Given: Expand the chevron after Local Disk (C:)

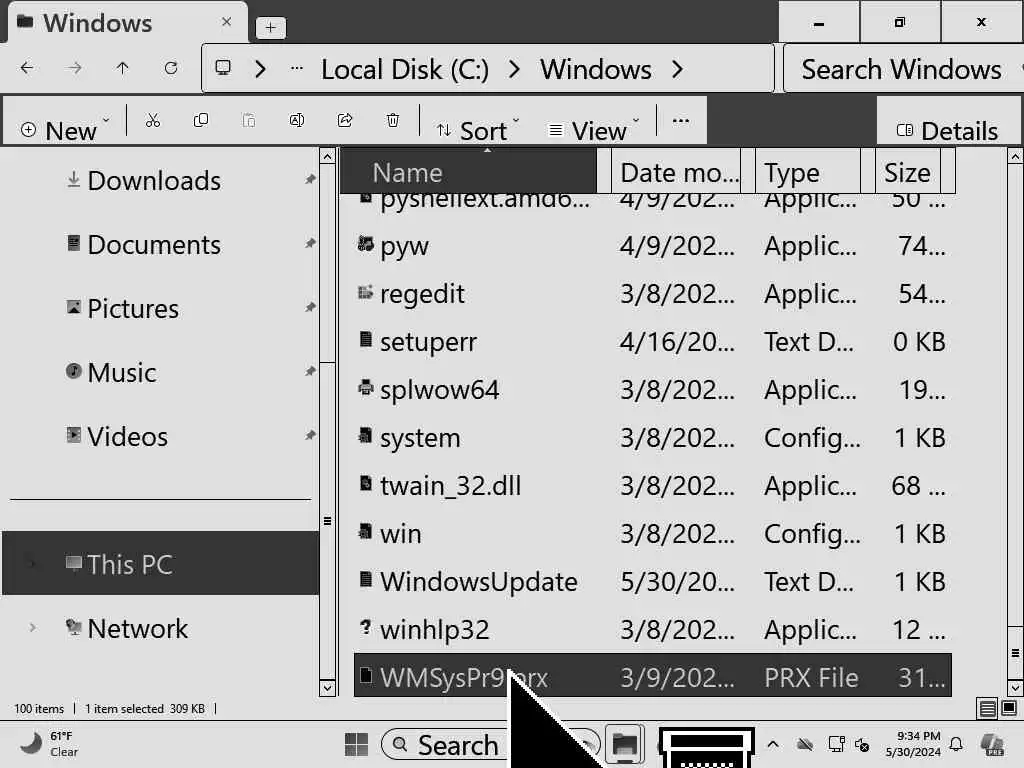Looking at the screenshot, I should (515, 69).
